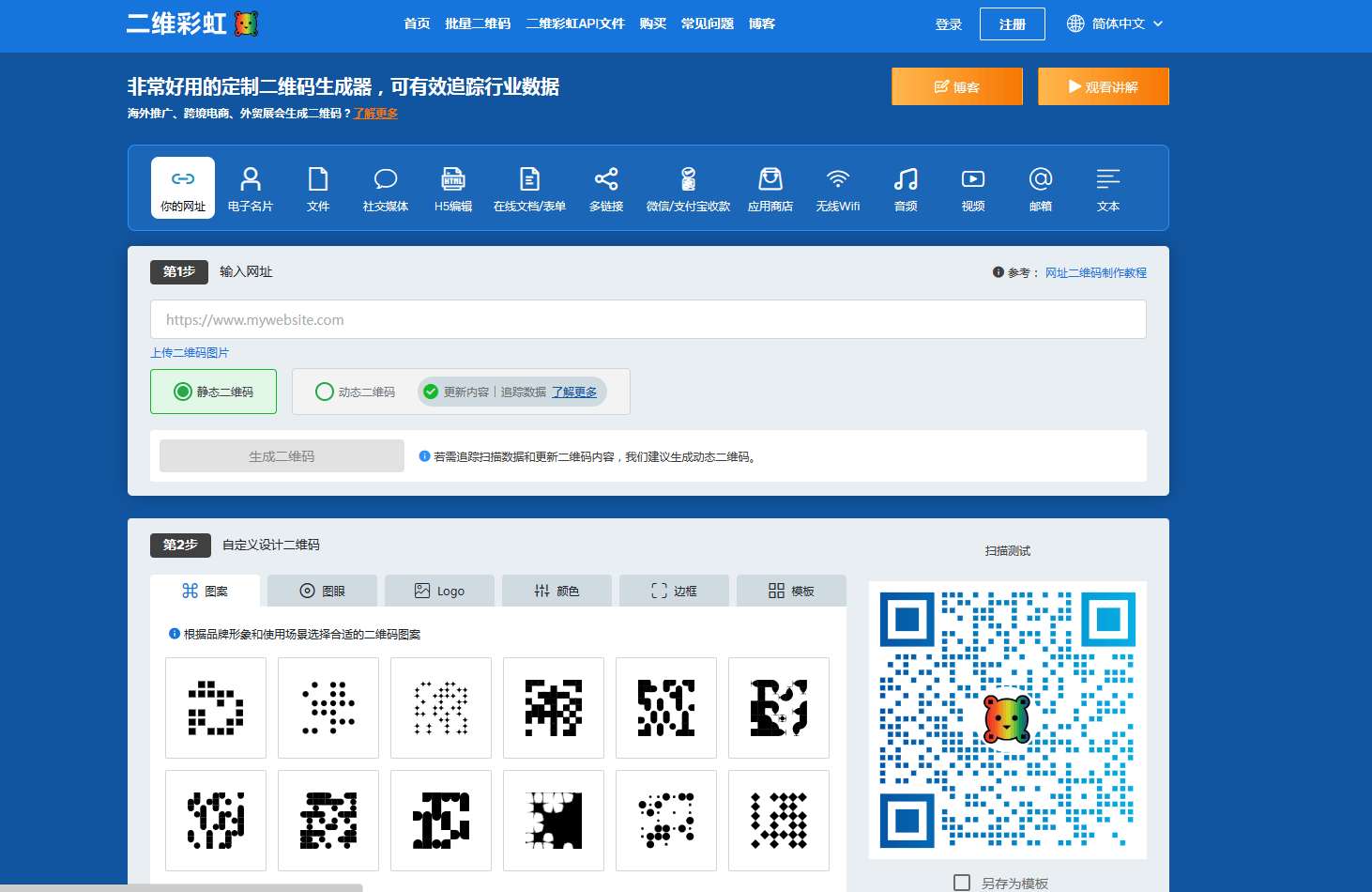Click the 上传二维码图片 link
The height and width of the screenshot is (892, 1372).
click(190, 352)
